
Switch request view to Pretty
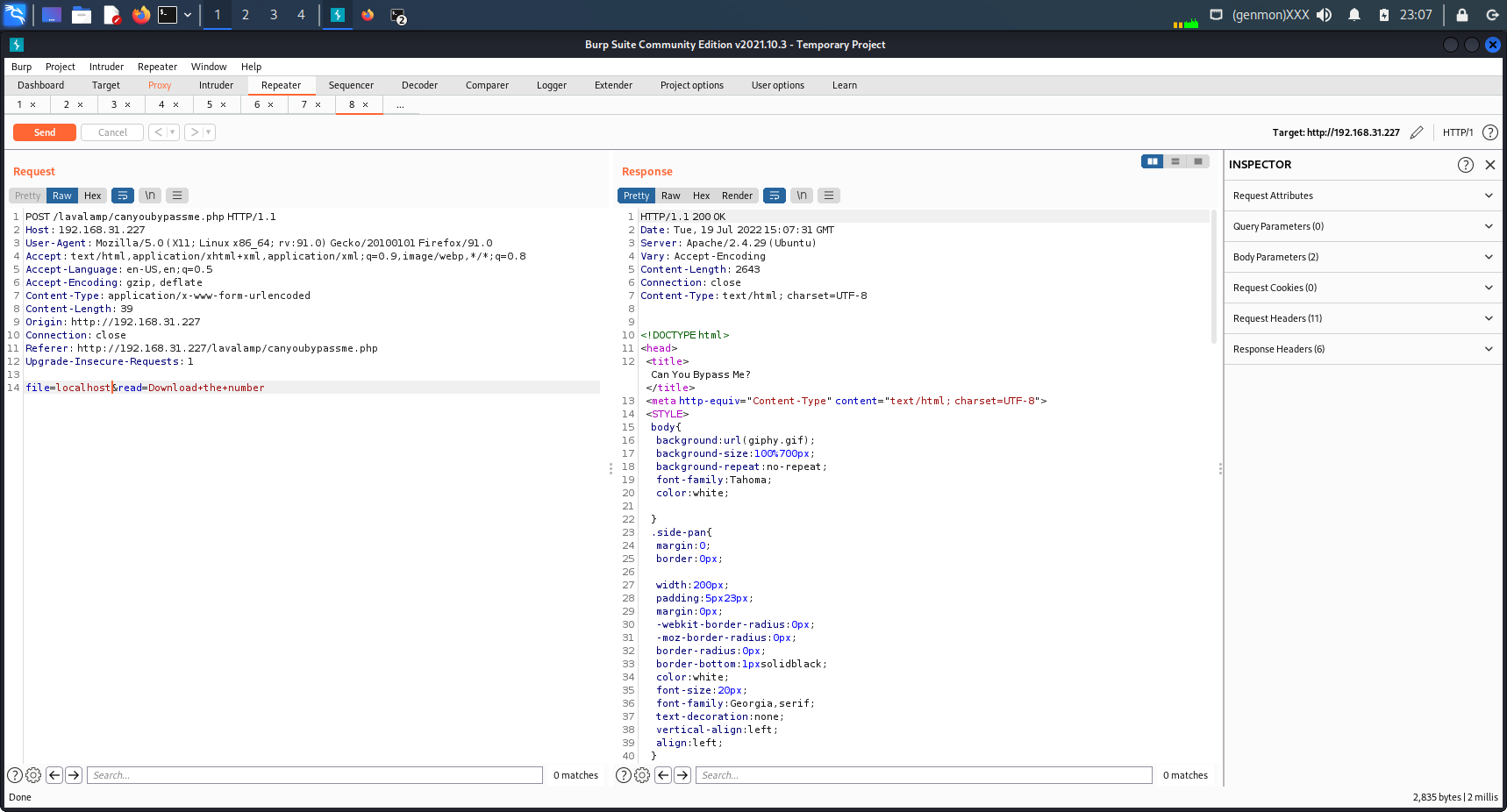click(27, 196)
